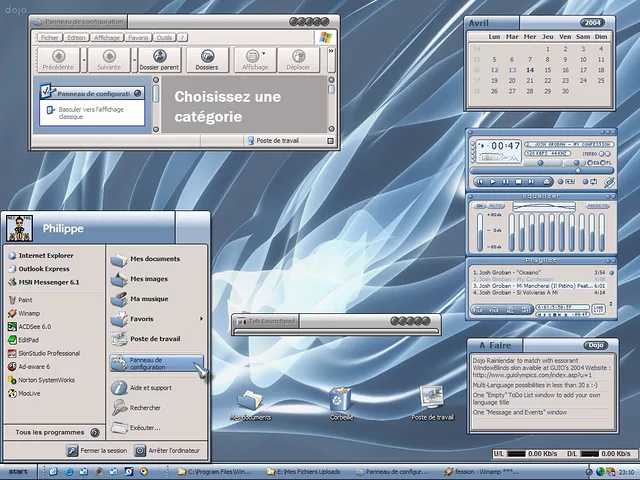Click the Dossiers toolbar button
This screenshot has width=640, height=480.
click(207, 59)
